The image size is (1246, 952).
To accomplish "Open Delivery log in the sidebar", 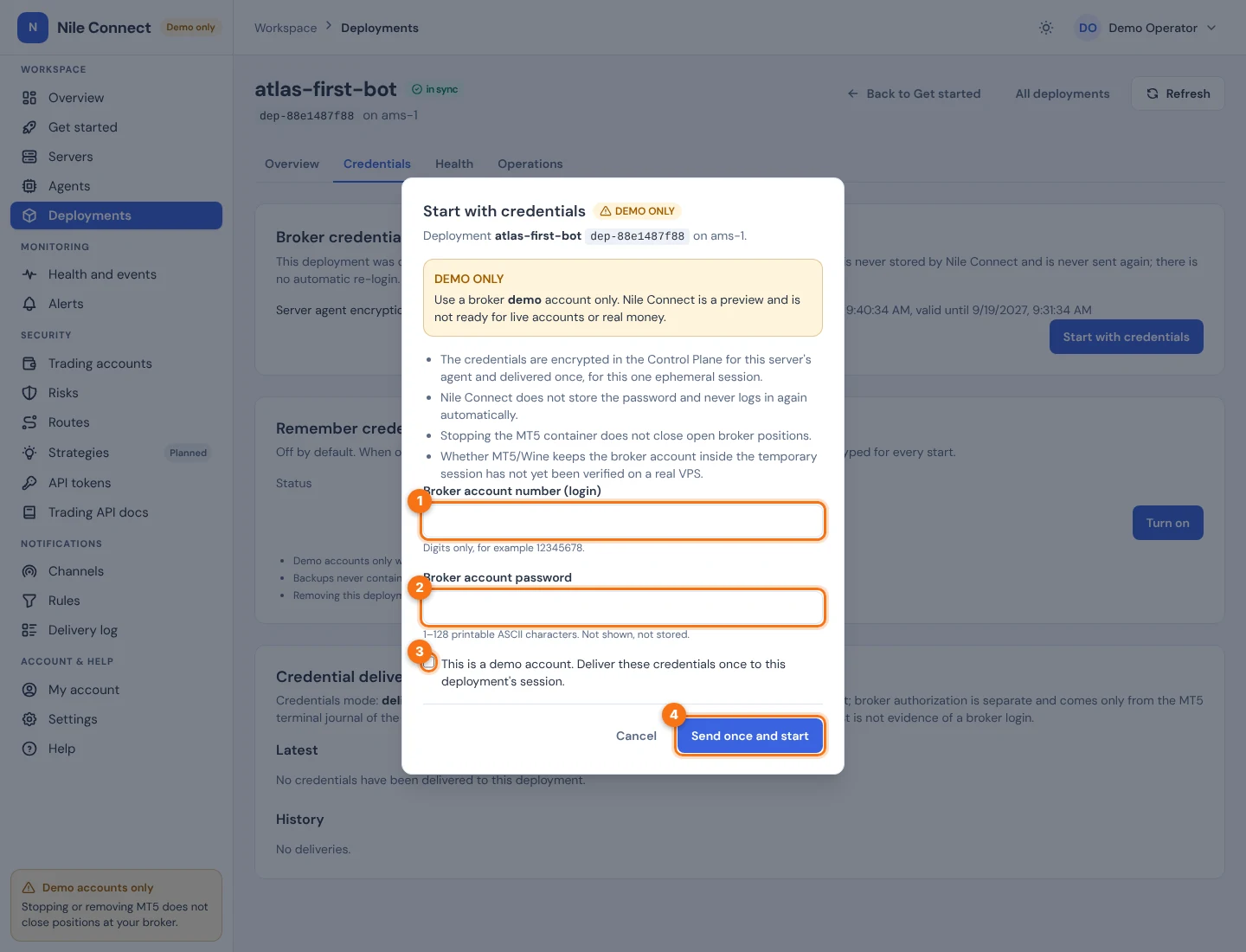I will [116, 630].
